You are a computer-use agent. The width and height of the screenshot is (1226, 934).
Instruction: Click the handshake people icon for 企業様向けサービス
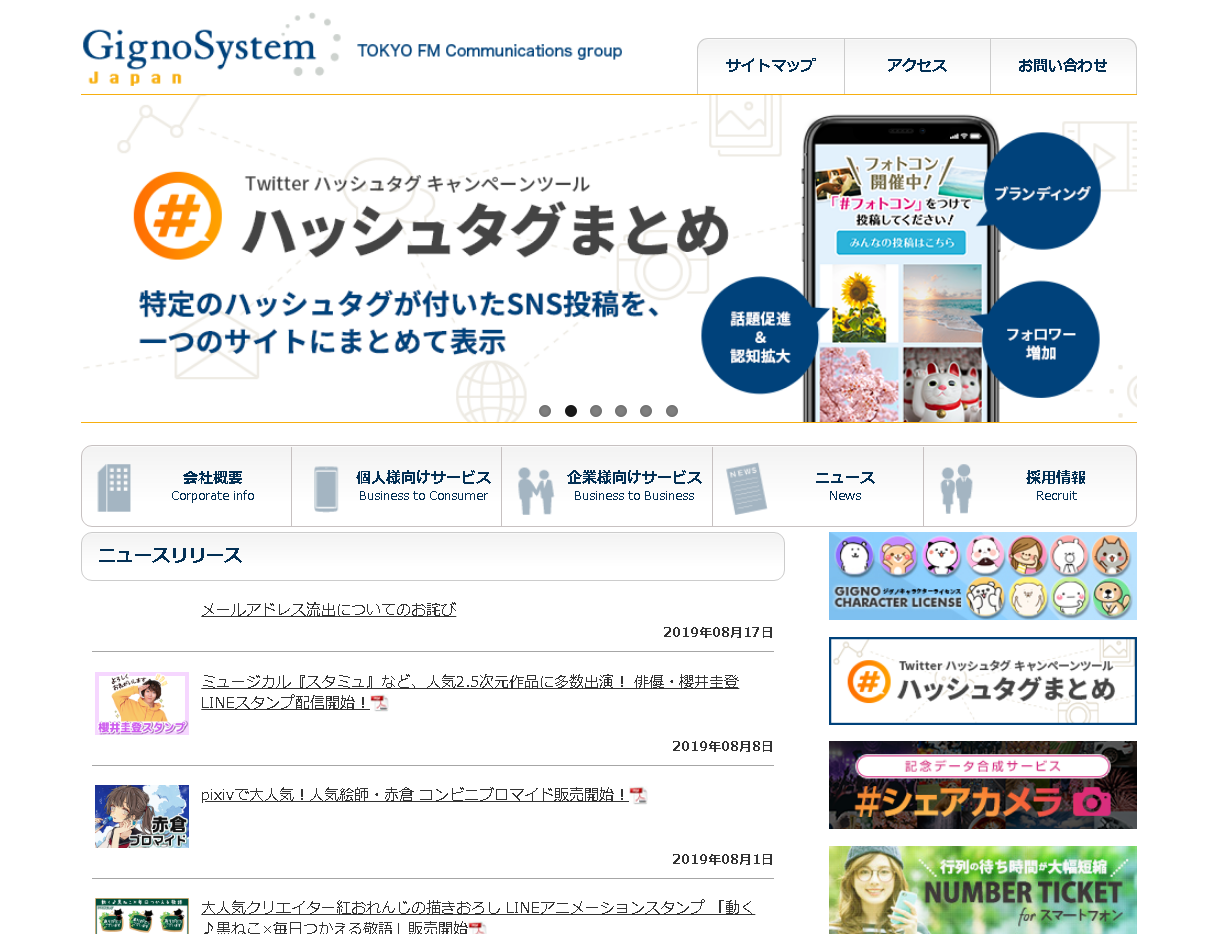point(536,489)
